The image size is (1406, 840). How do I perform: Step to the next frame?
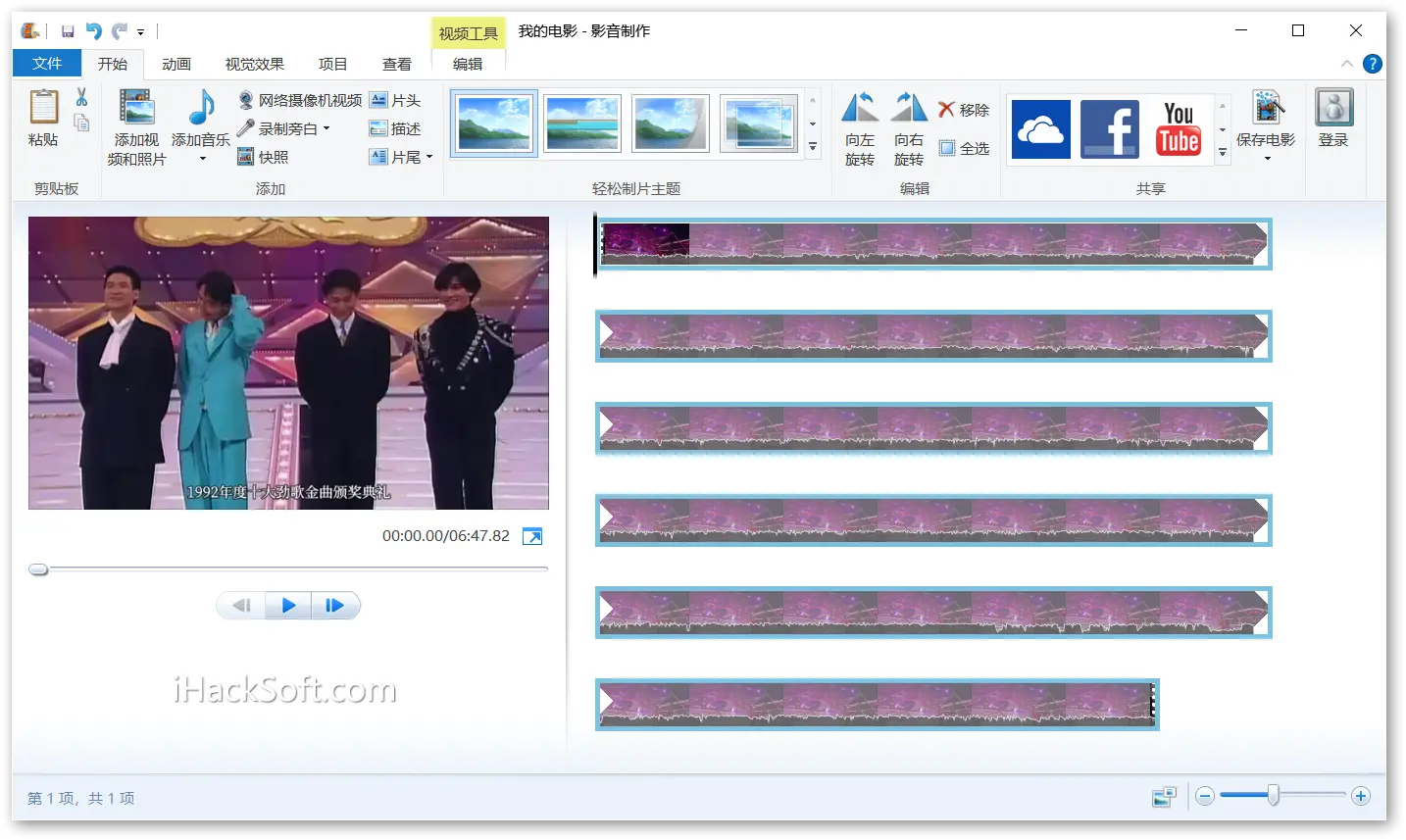click(335, 606)
